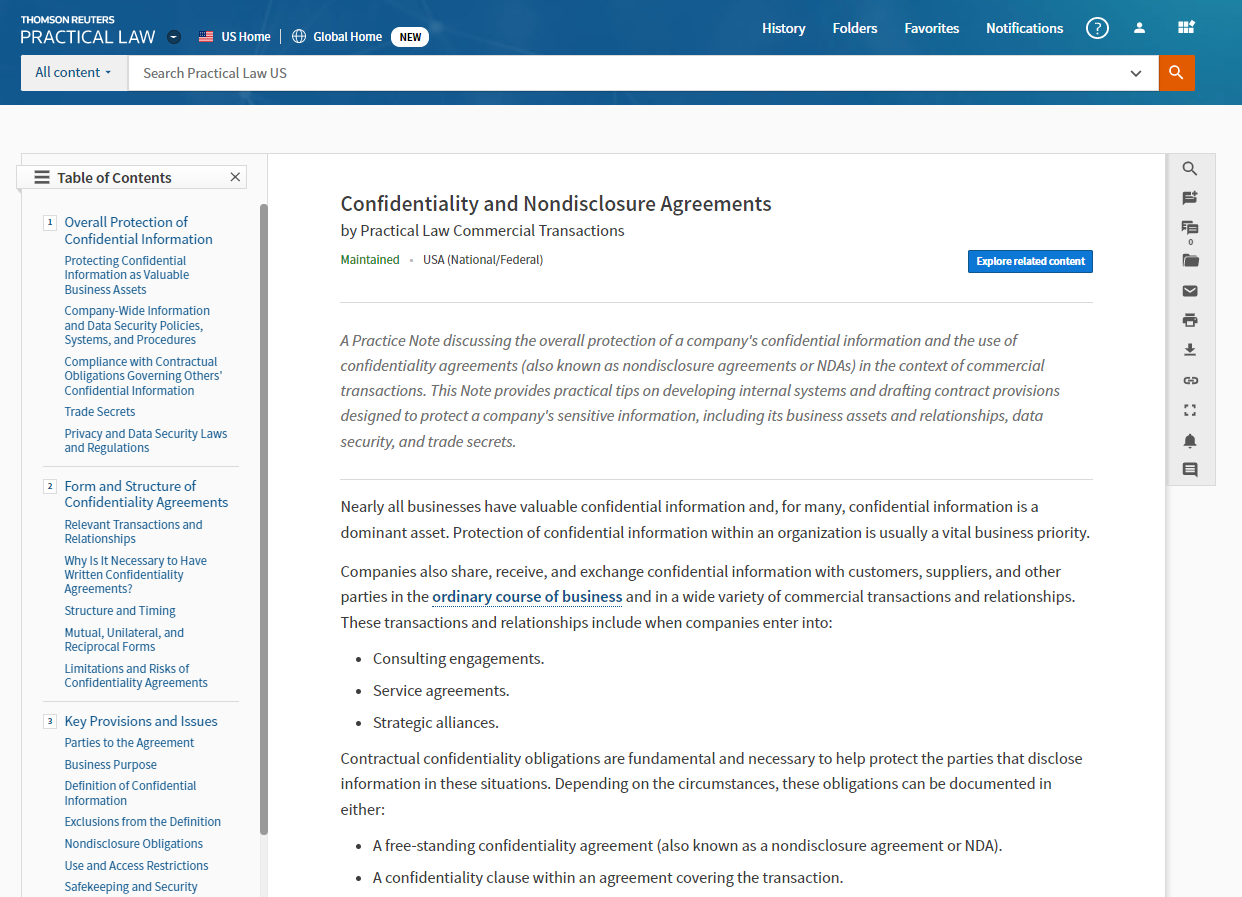Image resolution: width=1242 pixels, height=897 pixels.
Task: Follow the ordinary course of business link
Action: tap(527, 597)
